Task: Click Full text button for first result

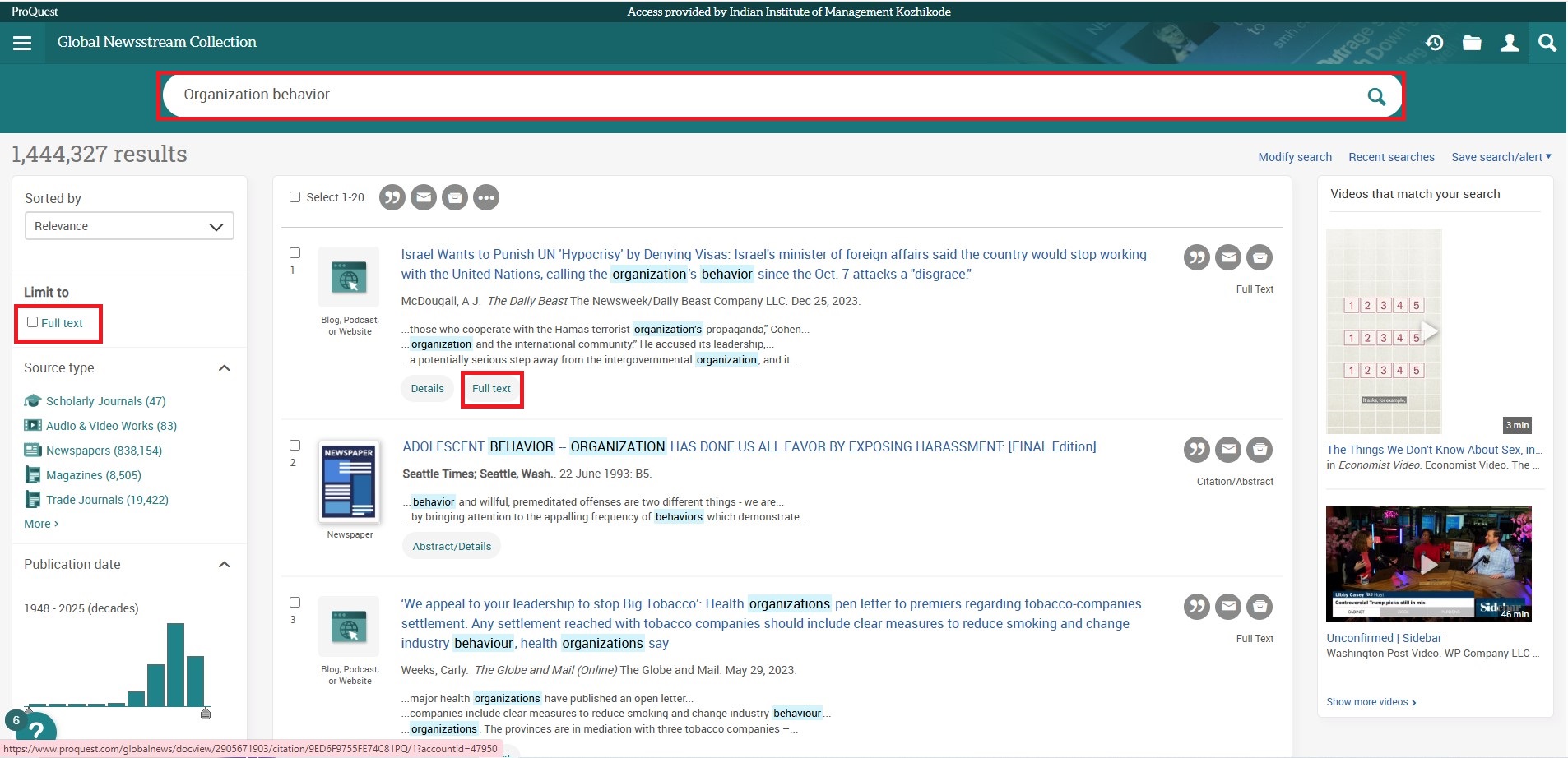Action: [x=491, y=389]
